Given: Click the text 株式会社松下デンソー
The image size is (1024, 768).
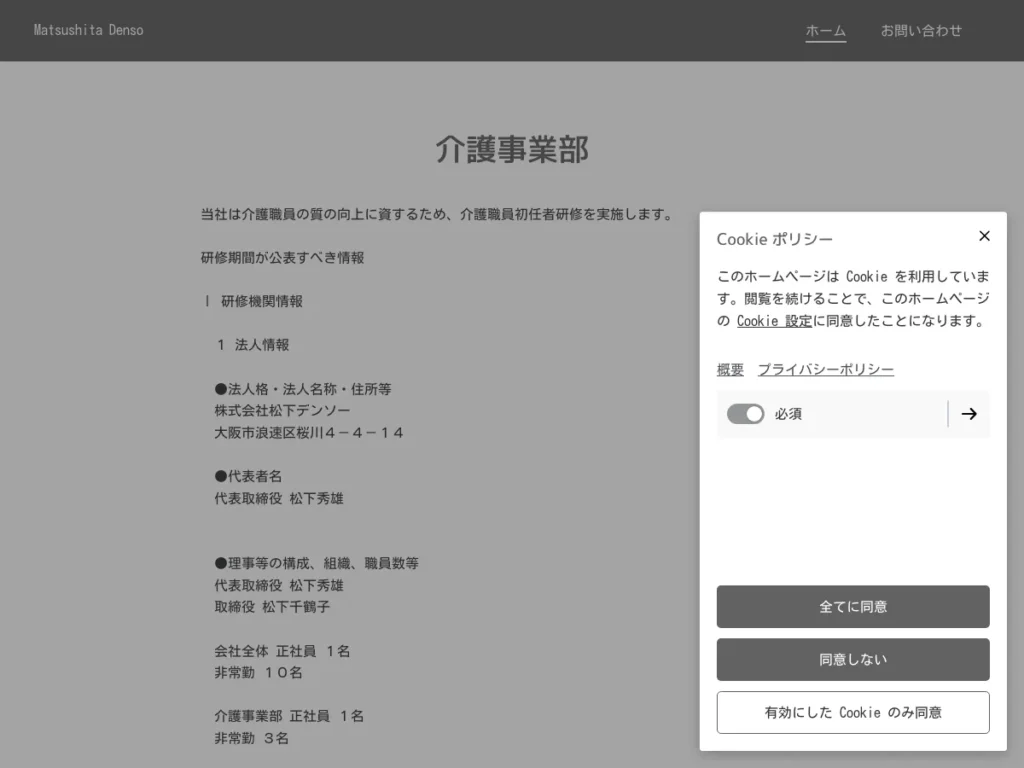Looking at the screenshot, I should pos(282,411).
